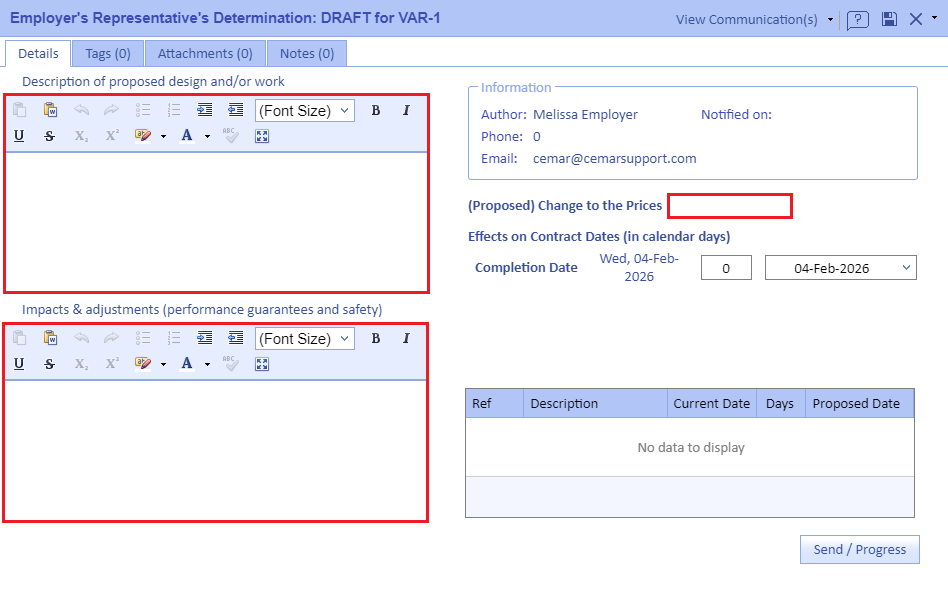Apply strikethrough in the Description editor
The width and height of the screenshot is (948, 598).
[x=49, y=136]
